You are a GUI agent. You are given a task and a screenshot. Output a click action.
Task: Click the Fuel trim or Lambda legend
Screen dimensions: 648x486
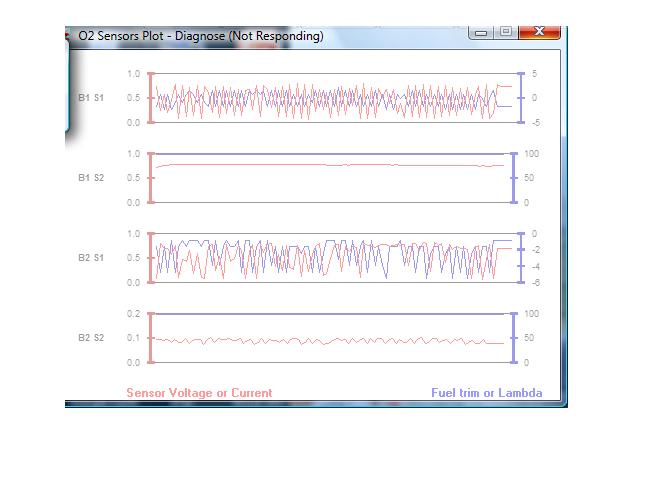(487, 393)
